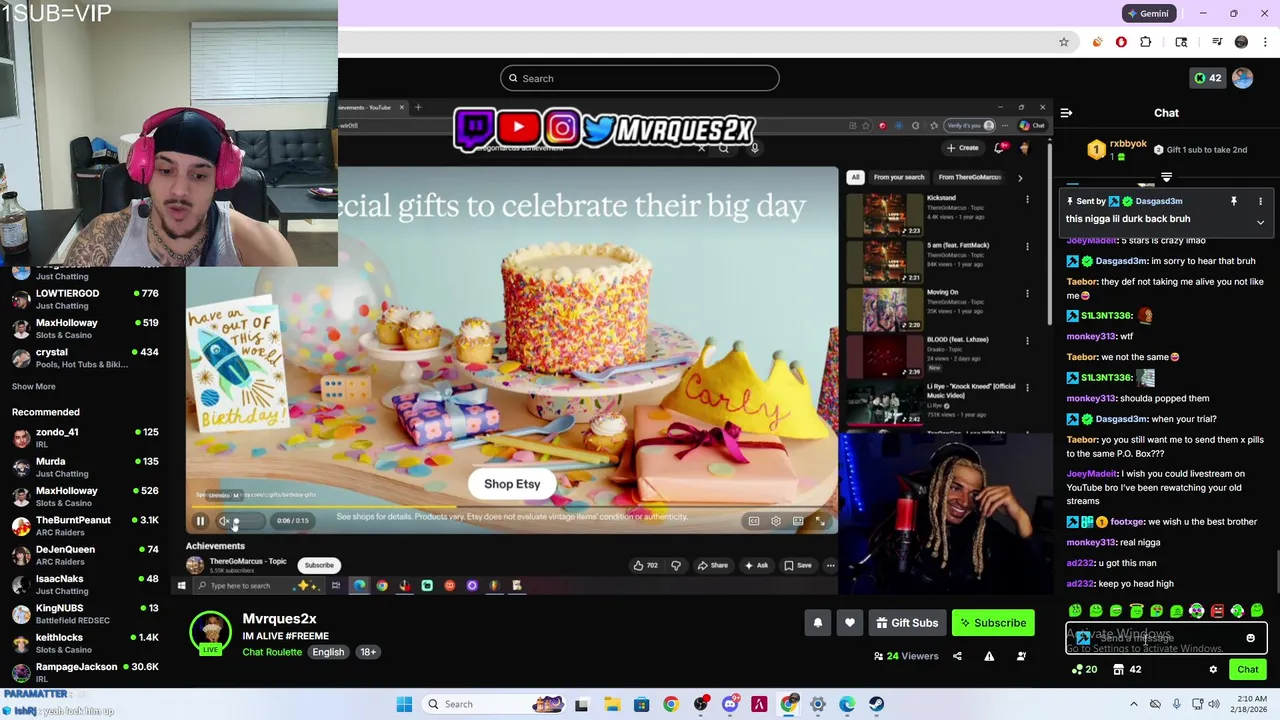The width and height of the screenshot is (1280, 720).
Task: Open TheBurntPeanut recommended channel
Action: [x=85, y=526]
